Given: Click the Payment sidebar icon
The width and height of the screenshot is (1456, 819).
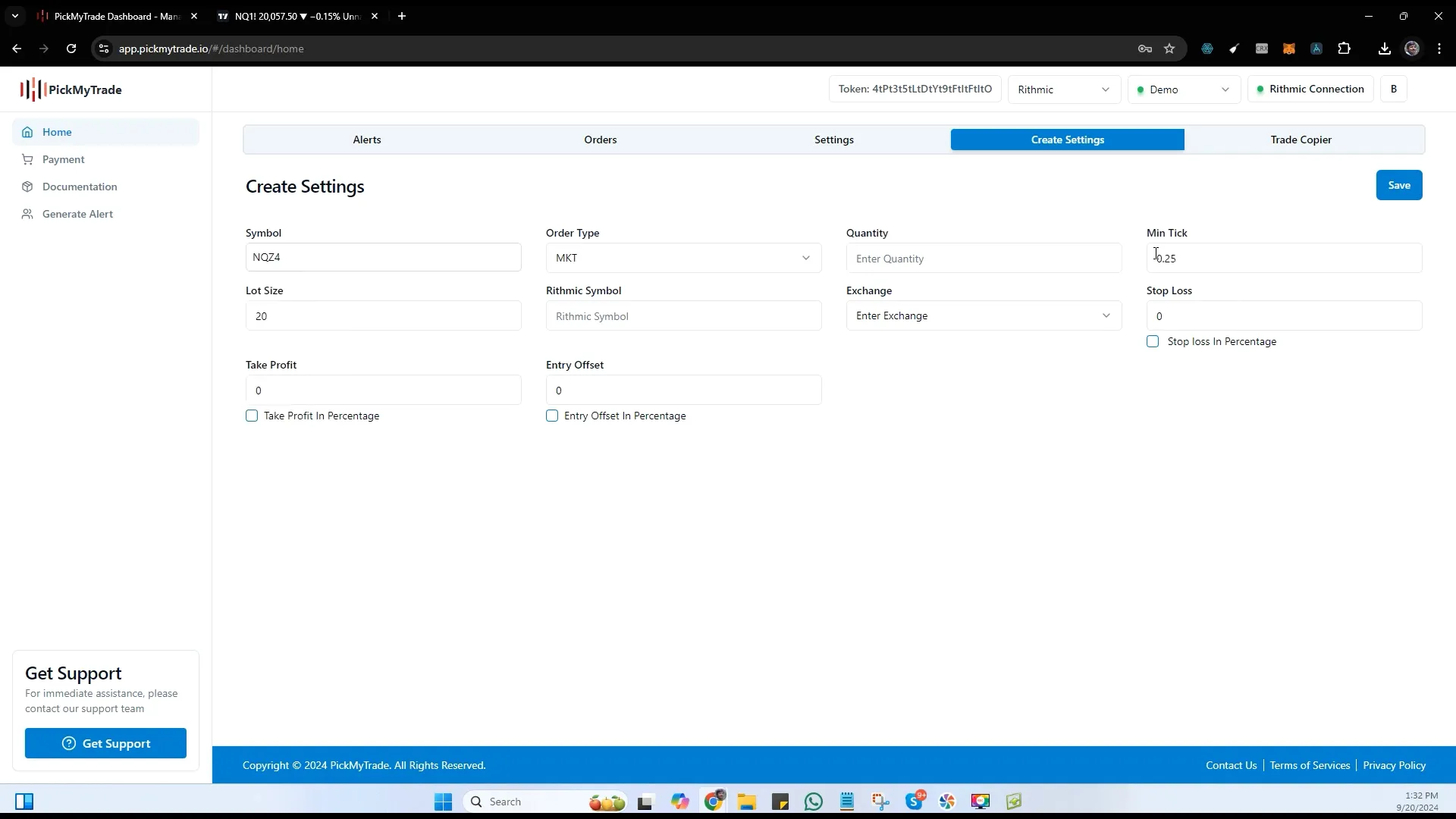Looking at the screenshot, I should point(27,159).
